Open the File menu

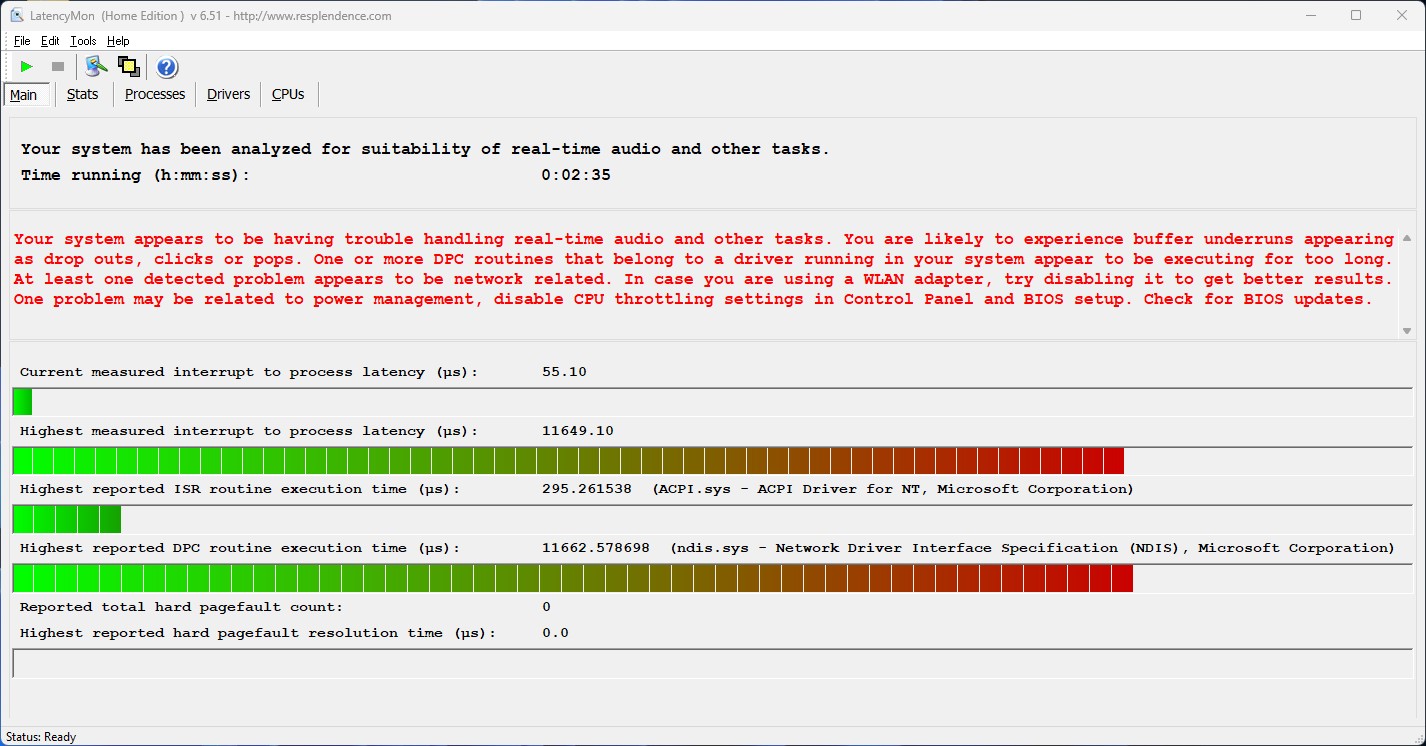(22, 41)
